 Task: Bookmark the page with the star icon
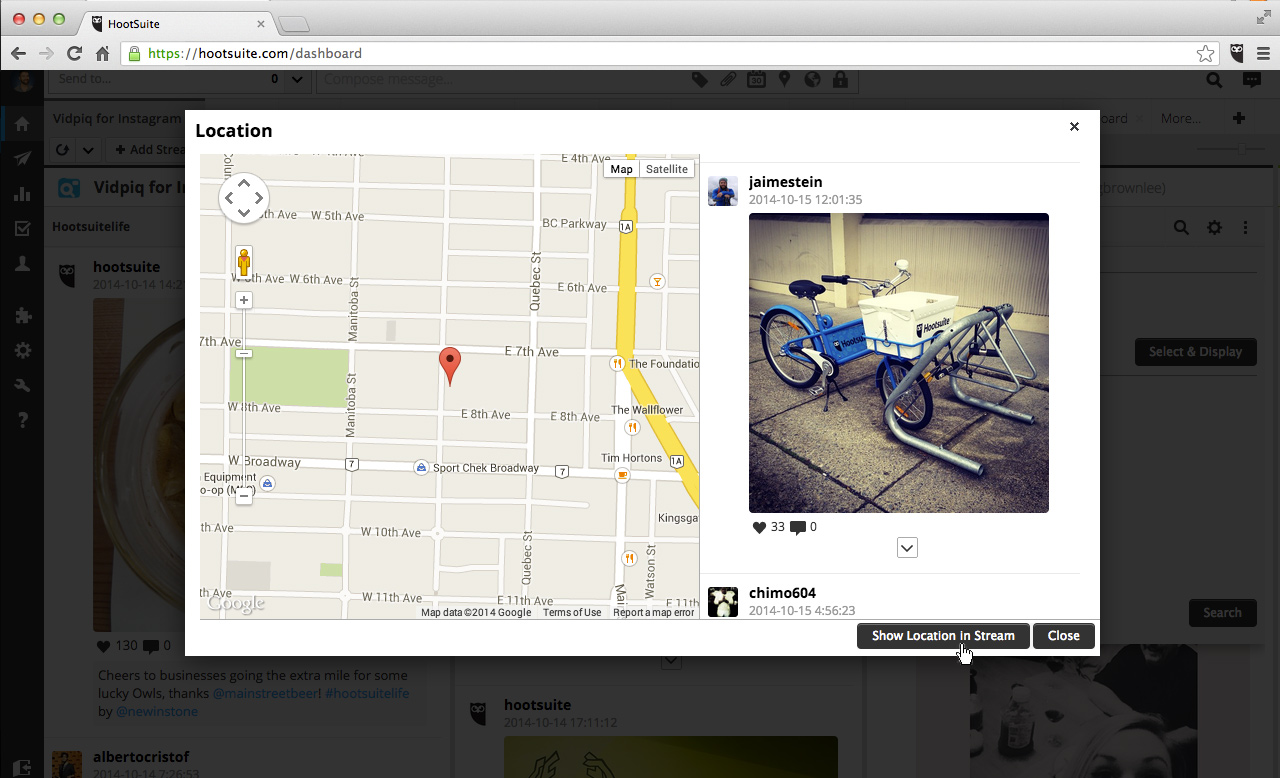click(x=1206, y=53)
